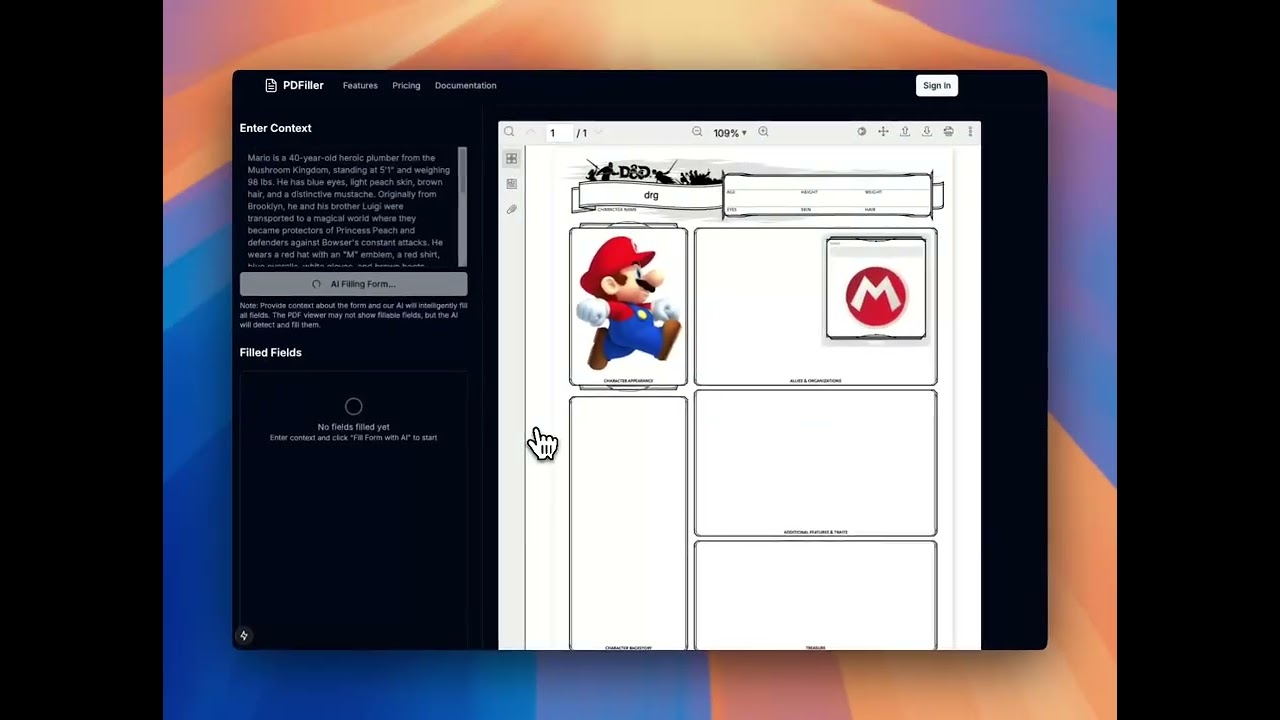Zoom in on the PDF
The width and height of the screenshot is (1280, 720).
point(763,132)
